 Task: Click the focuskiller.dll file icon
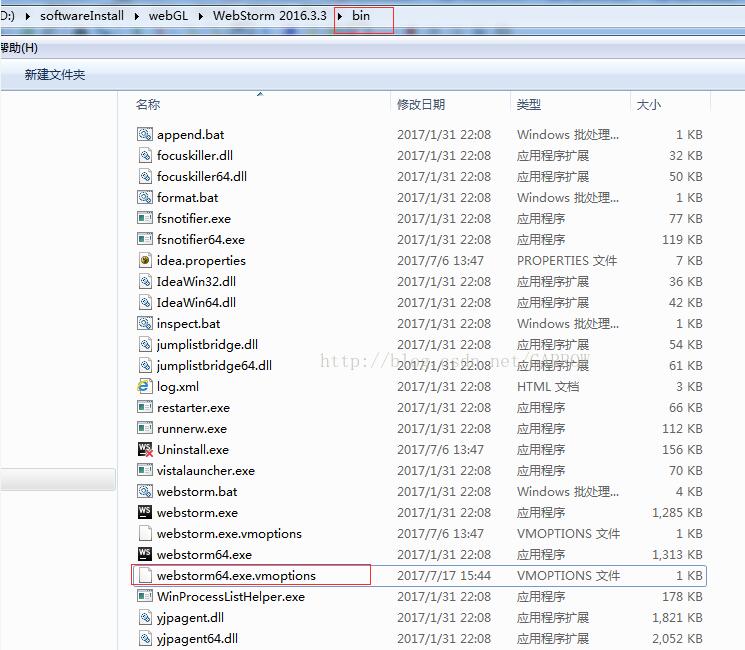145,156
